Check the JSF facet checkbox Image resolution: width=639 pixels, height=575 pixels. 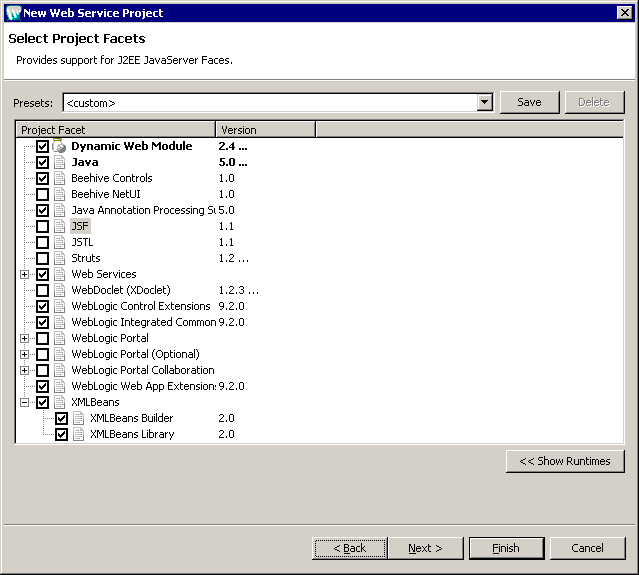pos(42,226)
